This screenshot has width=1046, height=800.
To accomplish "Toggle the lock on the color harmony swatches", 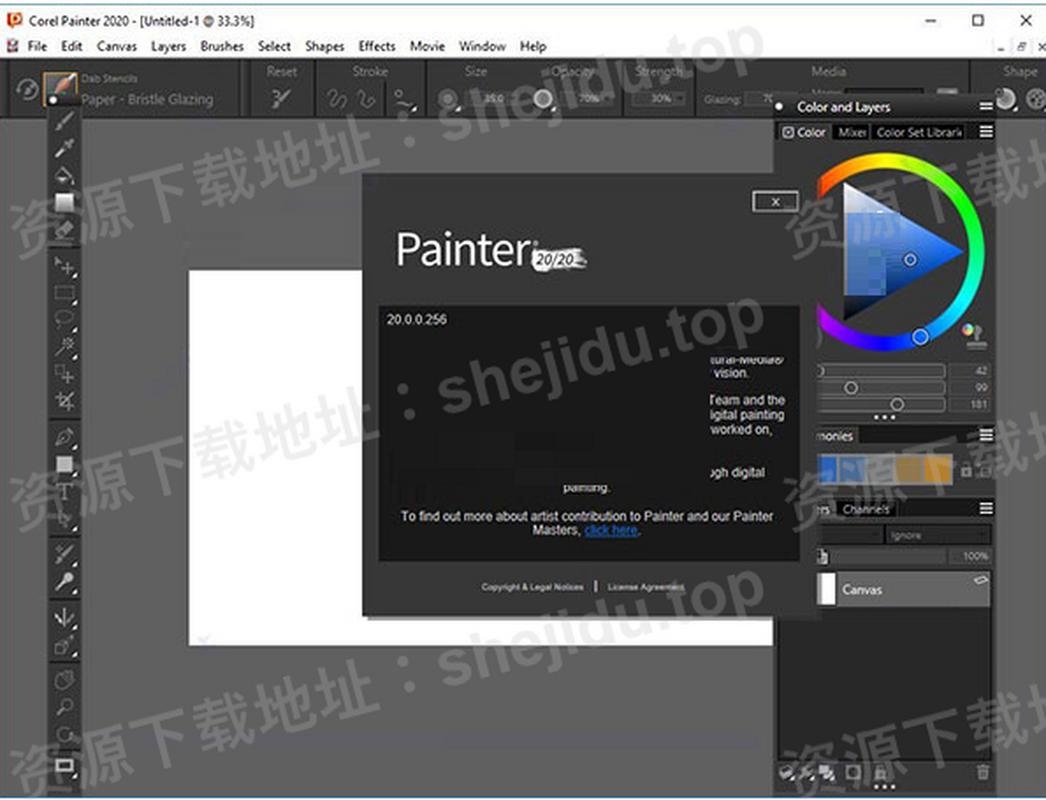I will click(x=966, y=470).
